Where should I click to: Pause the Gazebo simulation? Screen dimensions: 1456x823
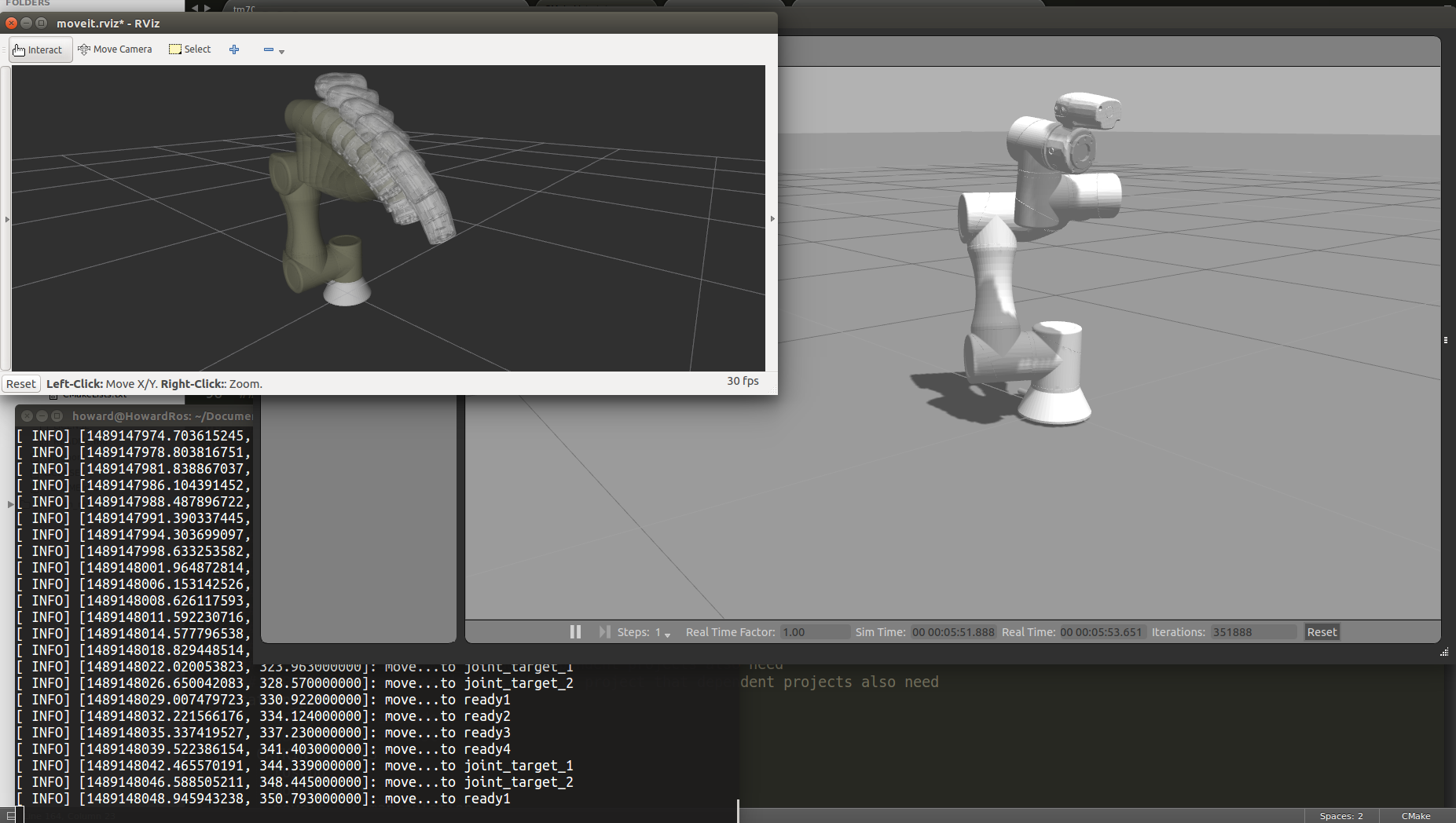pos(575,632)
